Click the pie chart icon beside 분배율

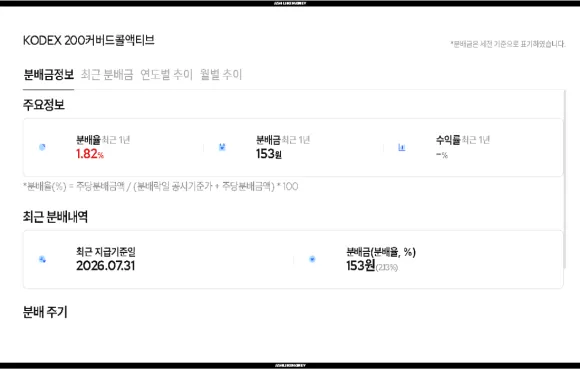point(42,147)
